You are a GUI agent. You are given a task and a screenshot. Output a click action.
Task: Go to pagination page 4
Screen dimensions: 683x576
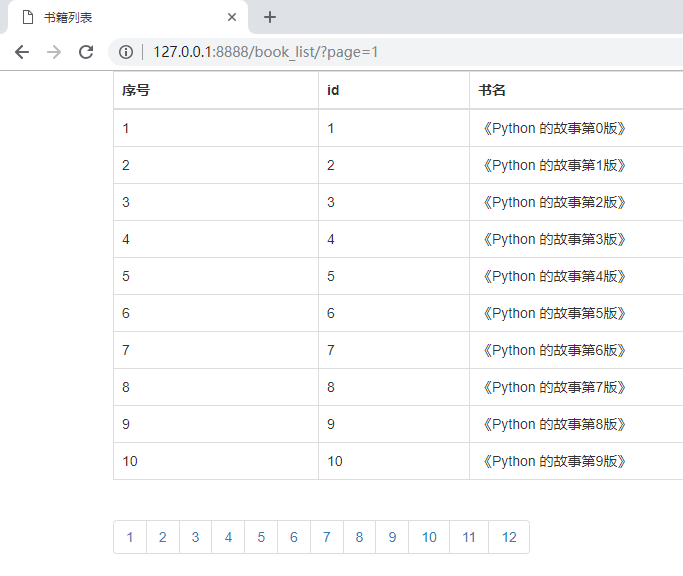(228, 537)
